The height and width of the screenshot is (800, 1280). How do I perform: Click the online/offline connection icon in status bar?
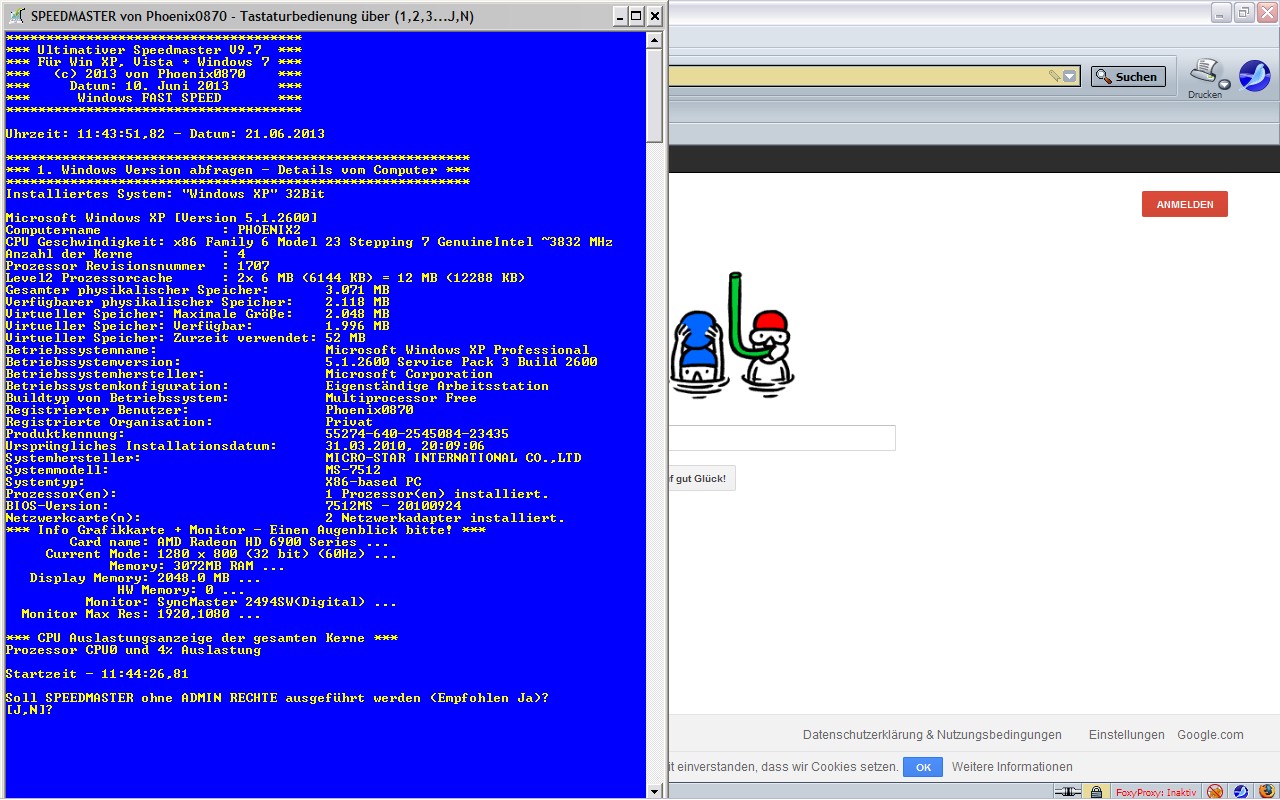pos(1068,791)
